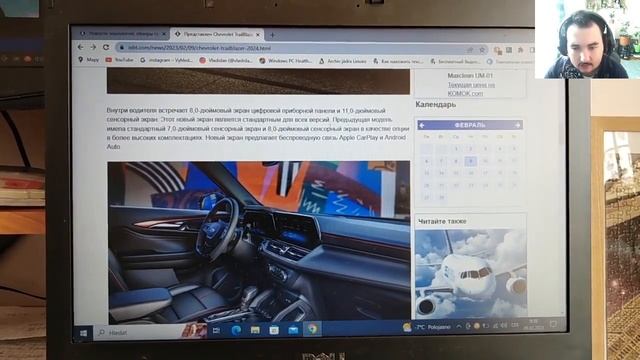Open Task View from the taskbar
Viewport: 640px width, 360px height.
(x=216, y=331)
